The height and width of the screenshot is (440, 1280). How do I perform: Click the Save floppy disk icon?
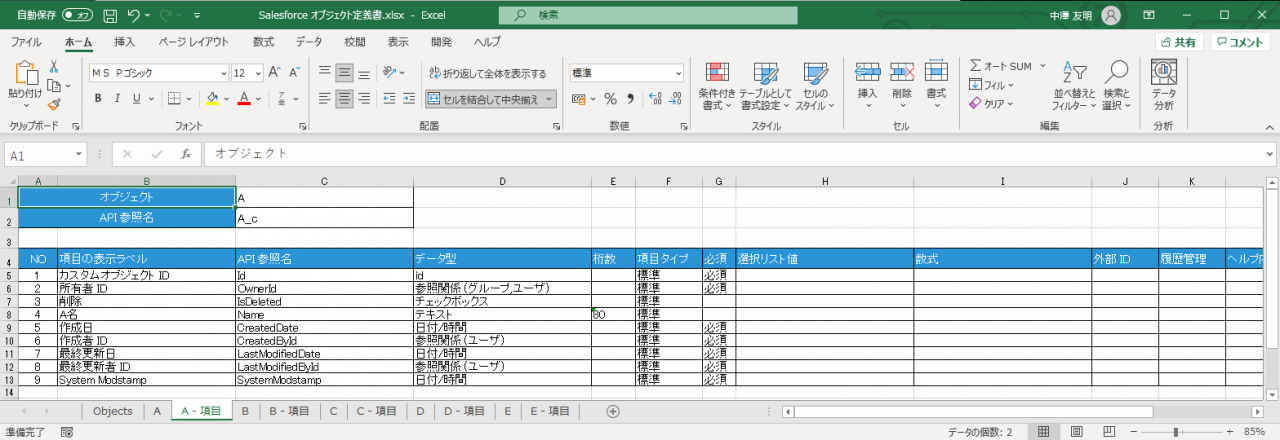click(x=110, y=16)
